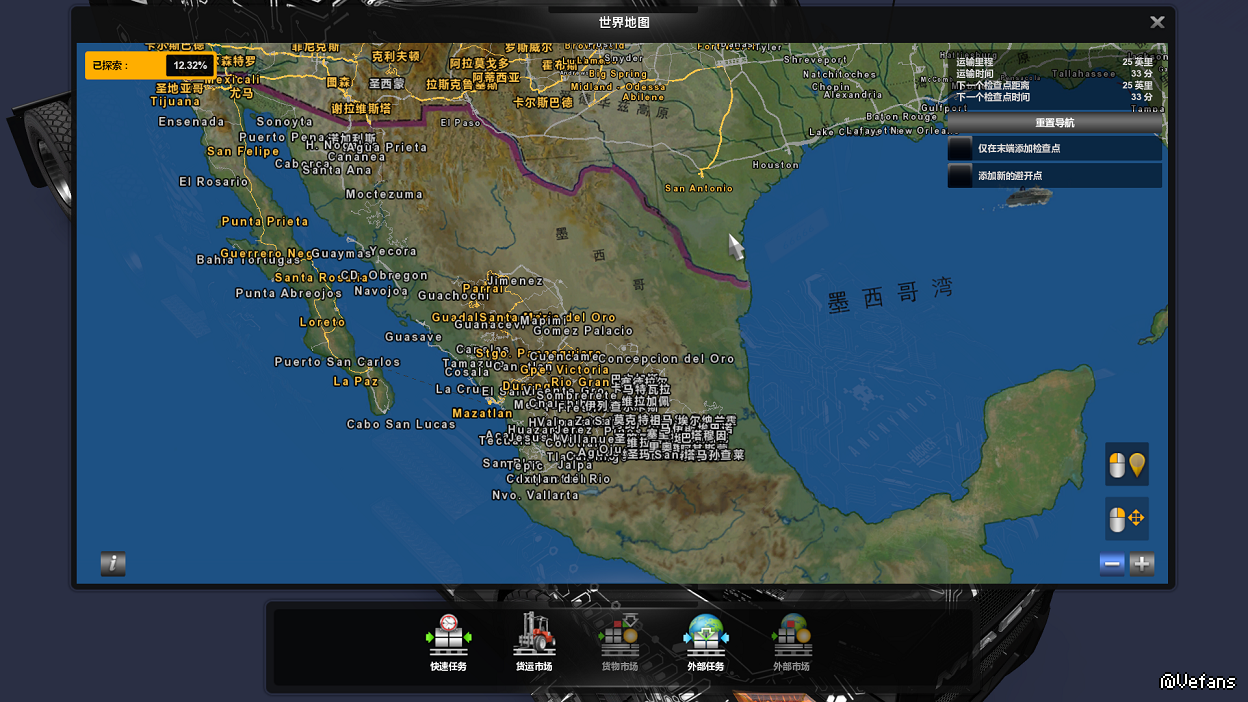Select the Guasave city label
The height and width of the screenshot is (702, 1248).
tap(414, 338)
